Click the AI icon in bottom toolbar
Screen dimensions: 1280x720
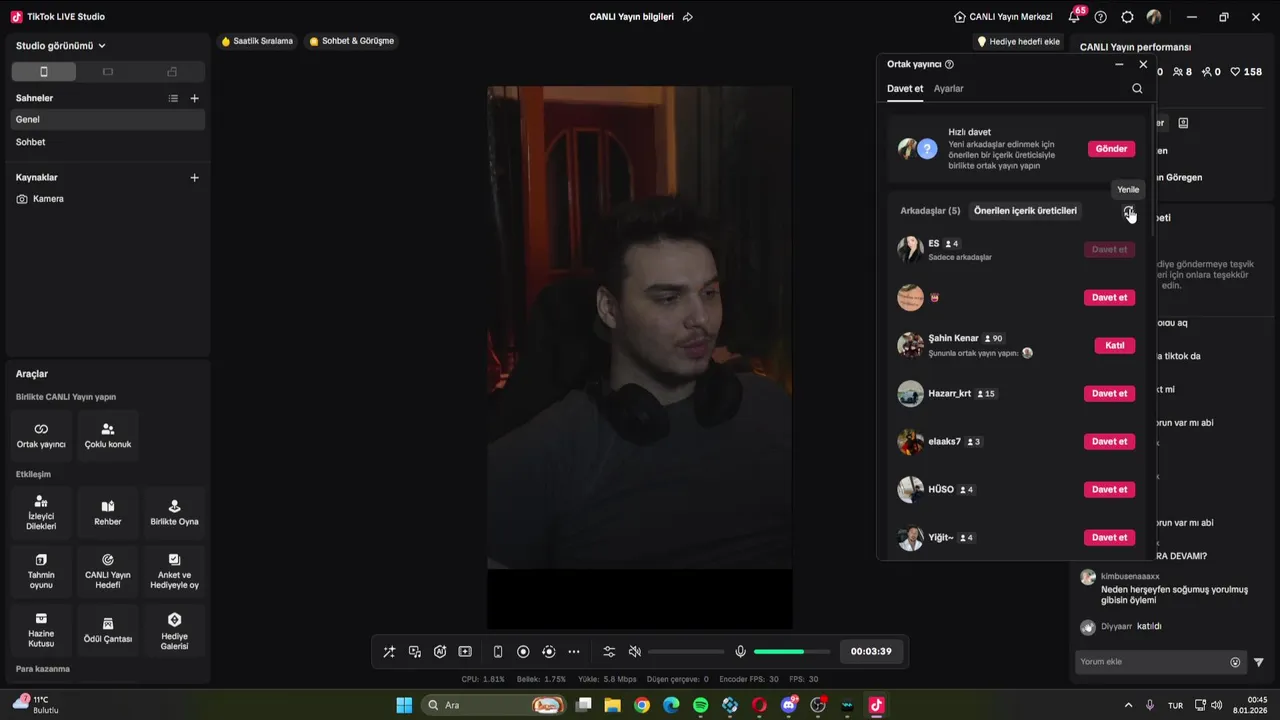(x=440, y=652)
